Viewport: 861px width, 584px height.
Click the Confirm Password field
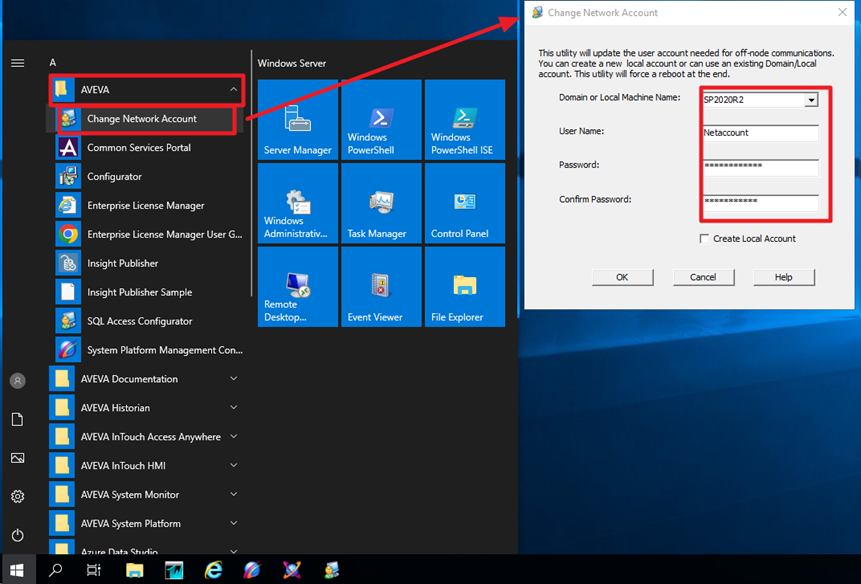point(761,203)
